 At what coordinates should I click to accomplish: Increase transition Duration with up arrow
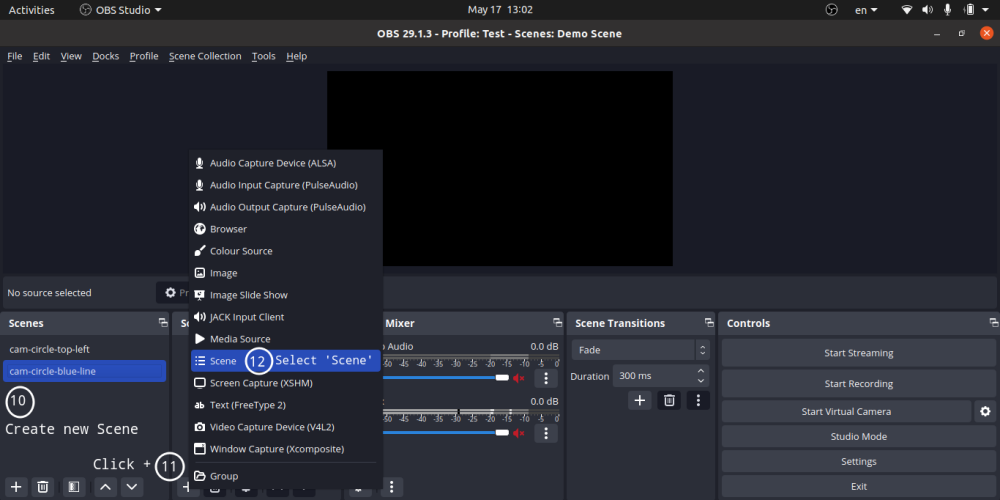(x=701, y=371)
